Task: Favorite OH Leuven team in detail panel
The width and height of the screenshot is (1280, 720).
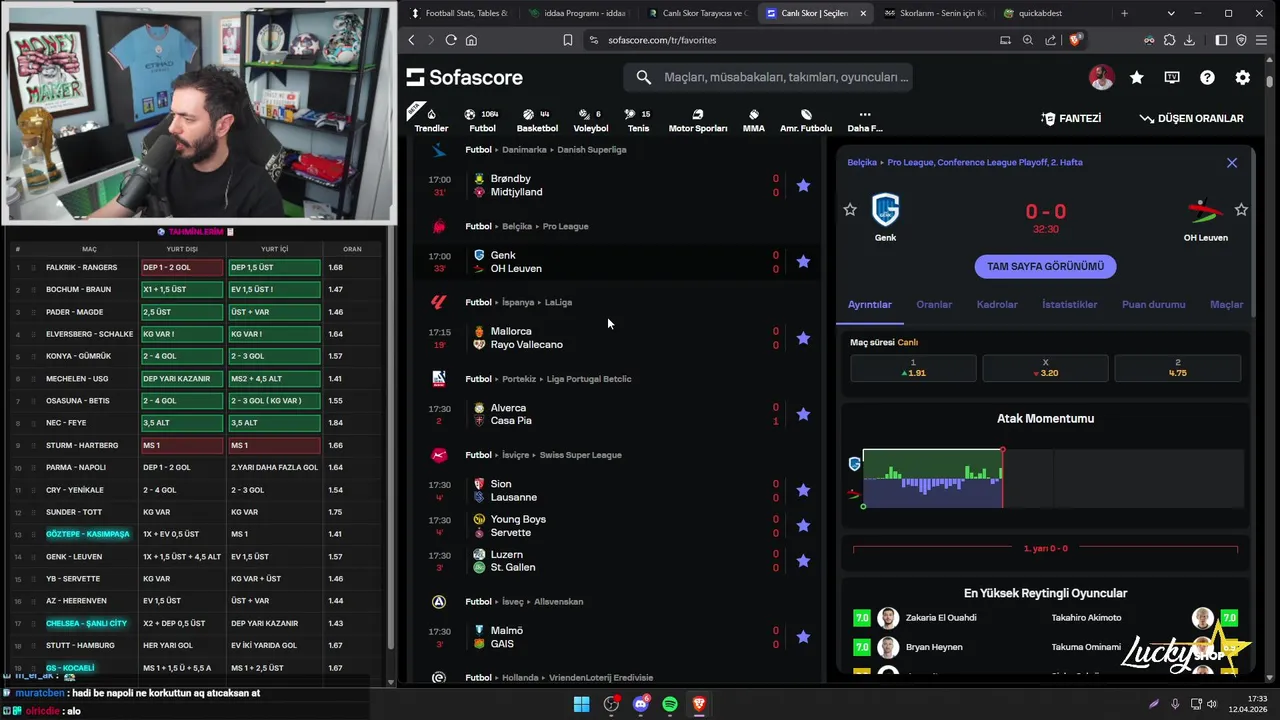Action: point(1241,209)
